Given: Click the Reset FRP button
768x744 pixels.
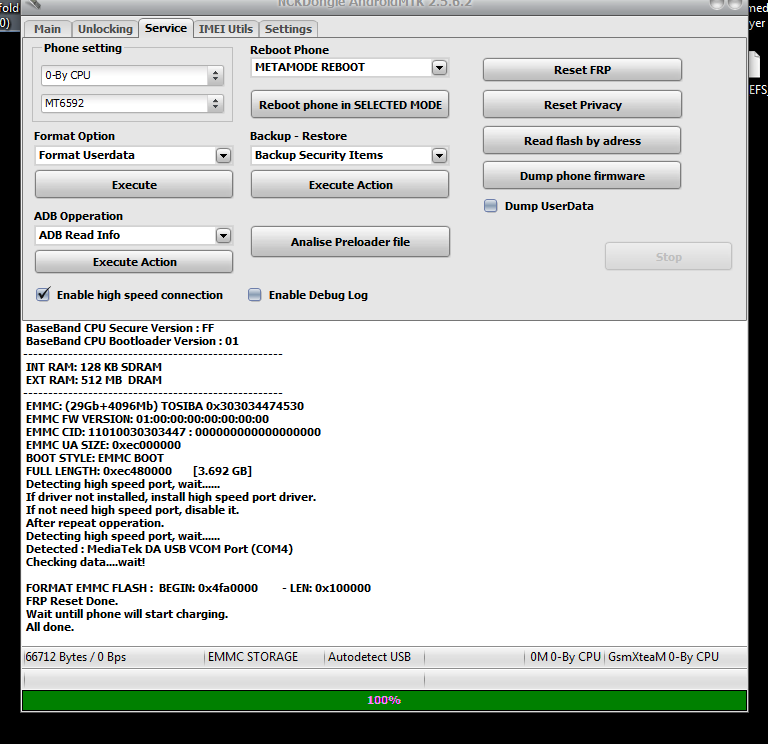Looking at the screenshot, I should [x=582, y=70].
